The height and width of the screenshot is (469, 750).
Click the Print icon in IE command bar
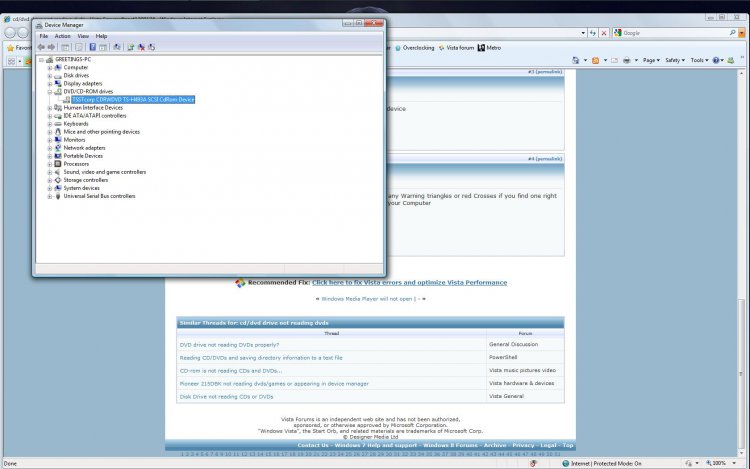click(627, 60)
